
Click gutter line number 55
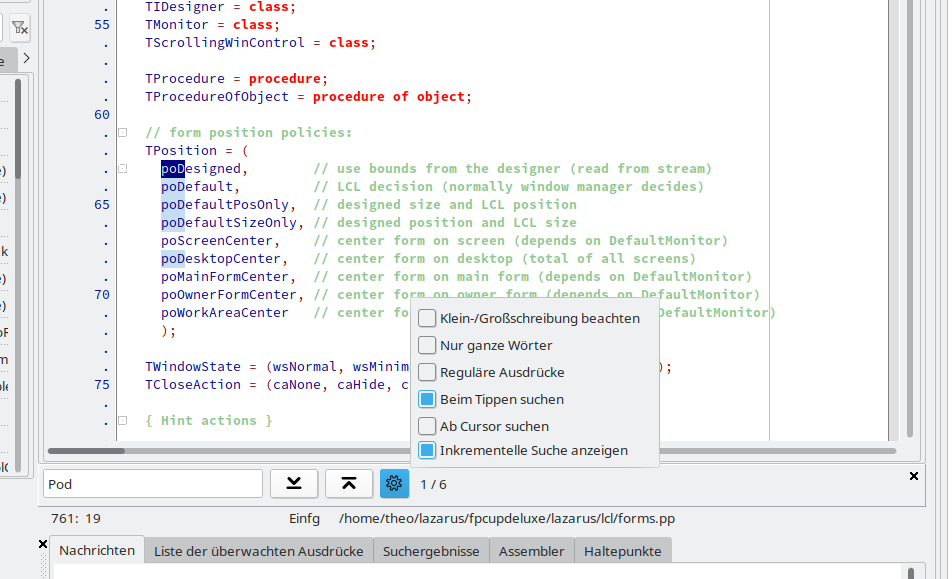click(x=102, y=25)
